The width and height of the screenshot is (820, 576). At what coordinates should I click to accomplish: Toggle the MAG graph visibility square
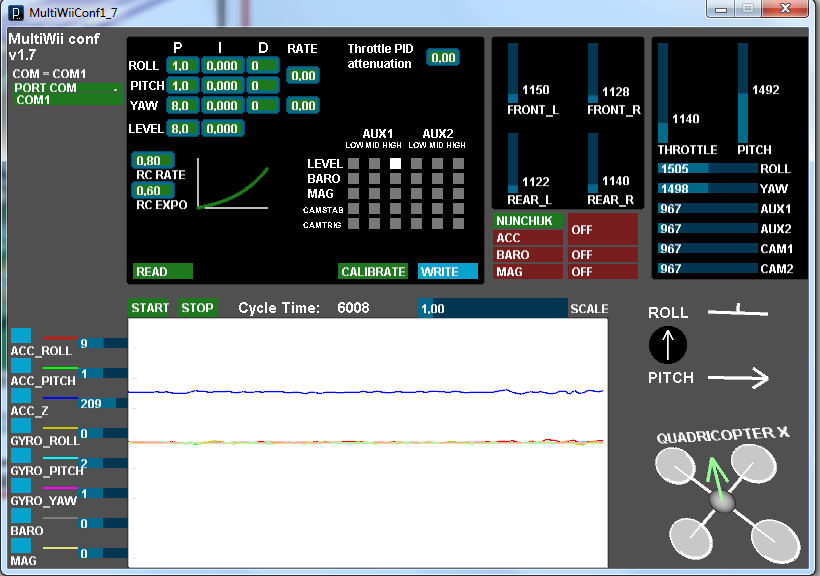tap(21, 545)
